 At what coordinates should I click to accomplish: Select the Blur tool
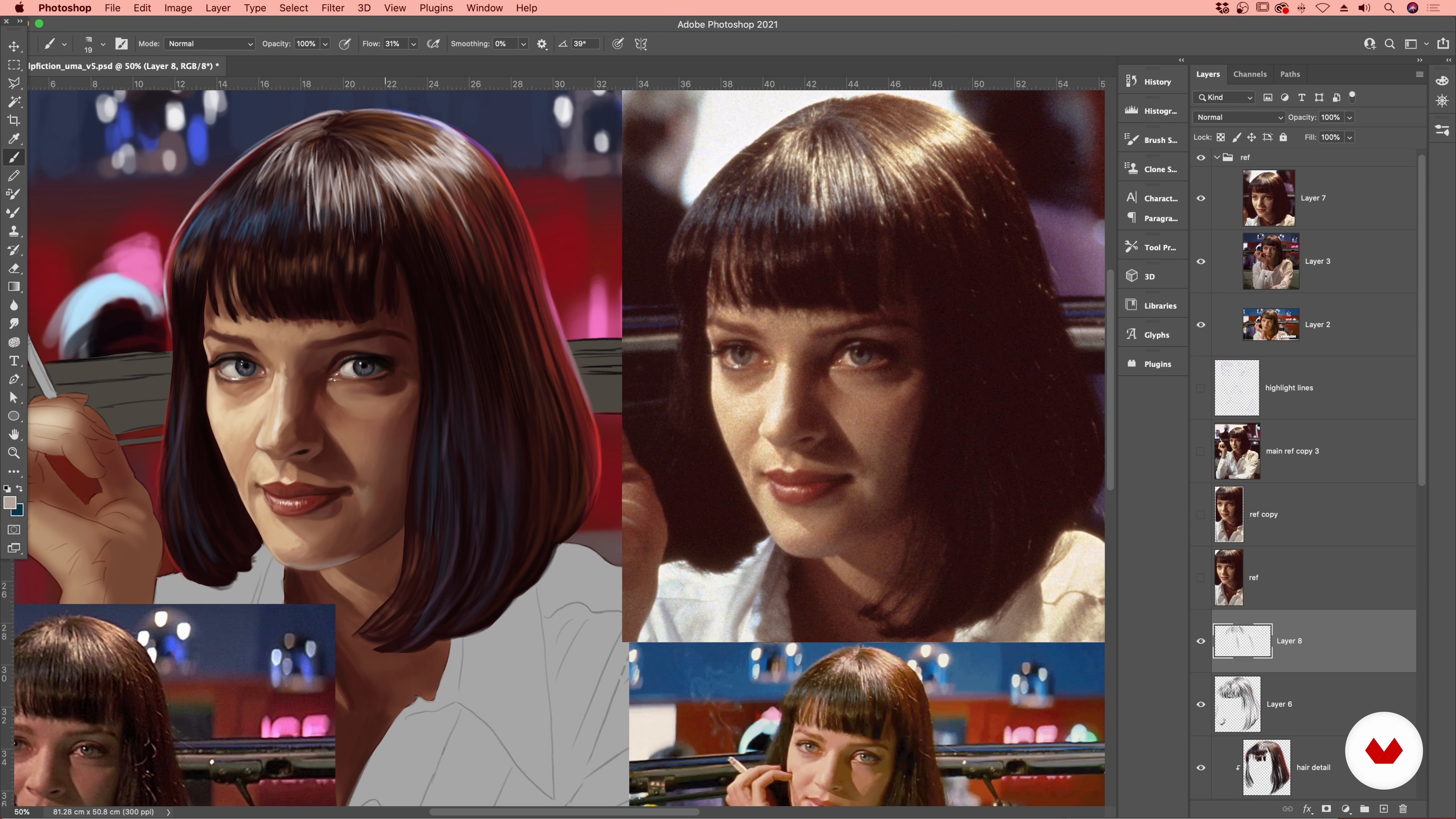pos(14,305)
